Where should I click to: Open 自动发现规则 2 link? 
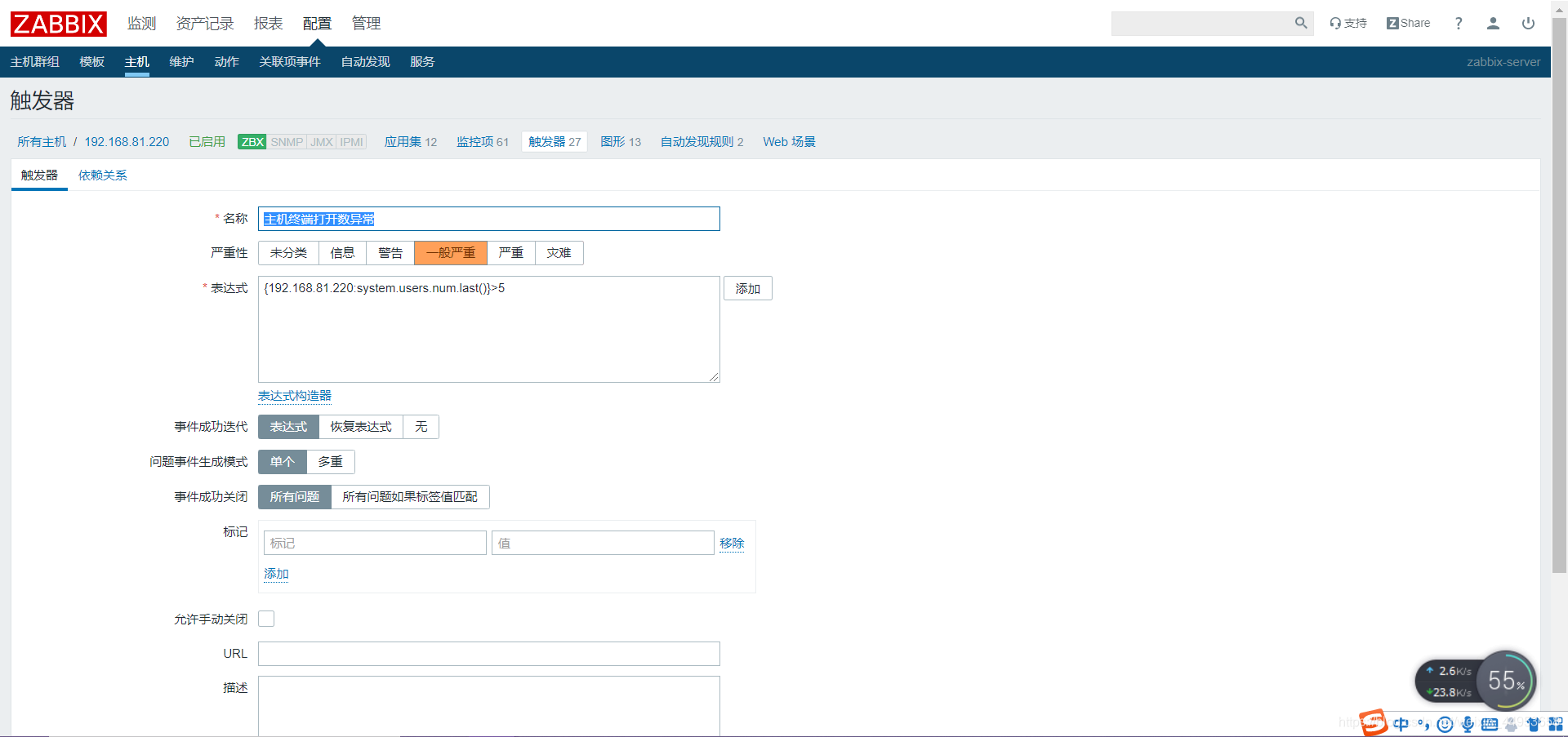(702, 142)
